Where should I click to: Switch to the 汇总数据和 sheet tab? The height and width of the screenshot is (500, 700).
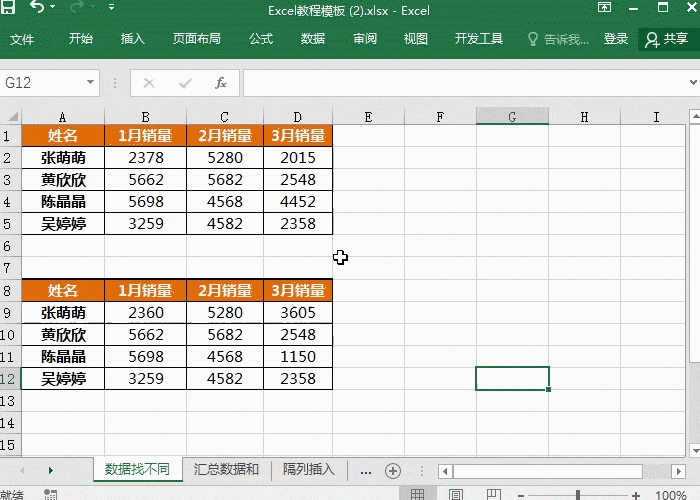click(x=227, y=469)
